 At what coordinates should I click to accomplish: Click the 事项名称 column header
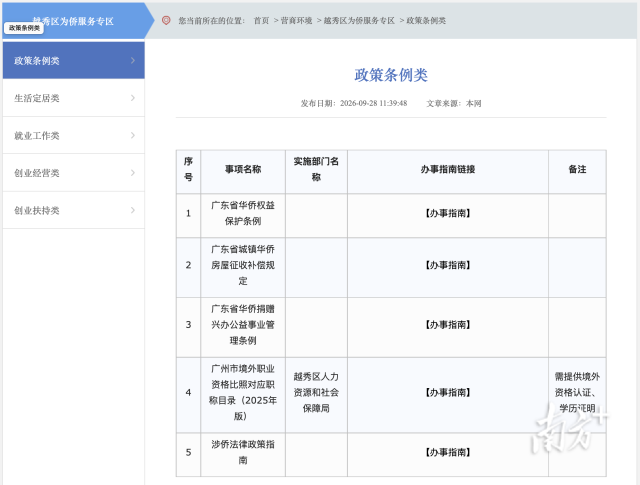(x=243, y=169)
